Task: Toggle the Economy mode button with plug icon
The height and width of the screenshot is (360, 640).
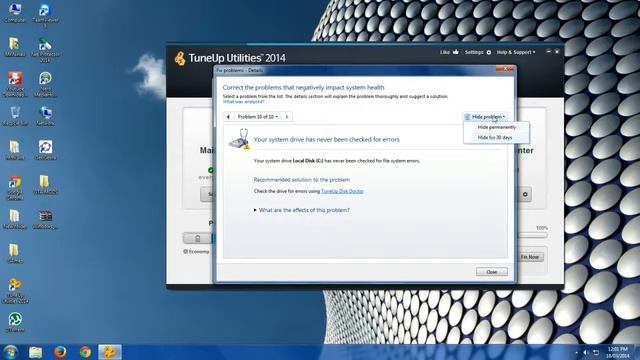Action: (x=198, y=238)
